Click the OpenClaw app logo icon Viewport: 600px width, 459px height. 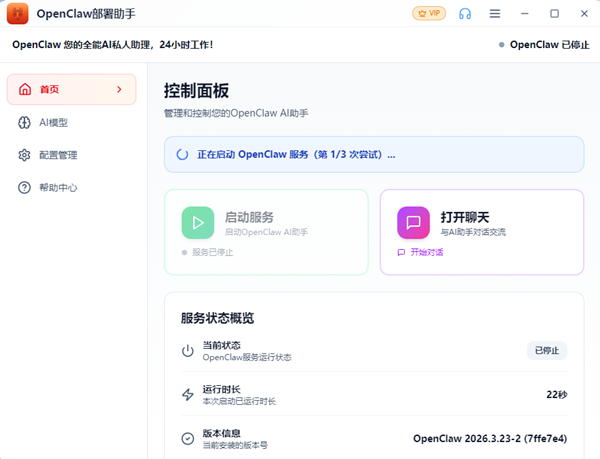pos(18,13)
